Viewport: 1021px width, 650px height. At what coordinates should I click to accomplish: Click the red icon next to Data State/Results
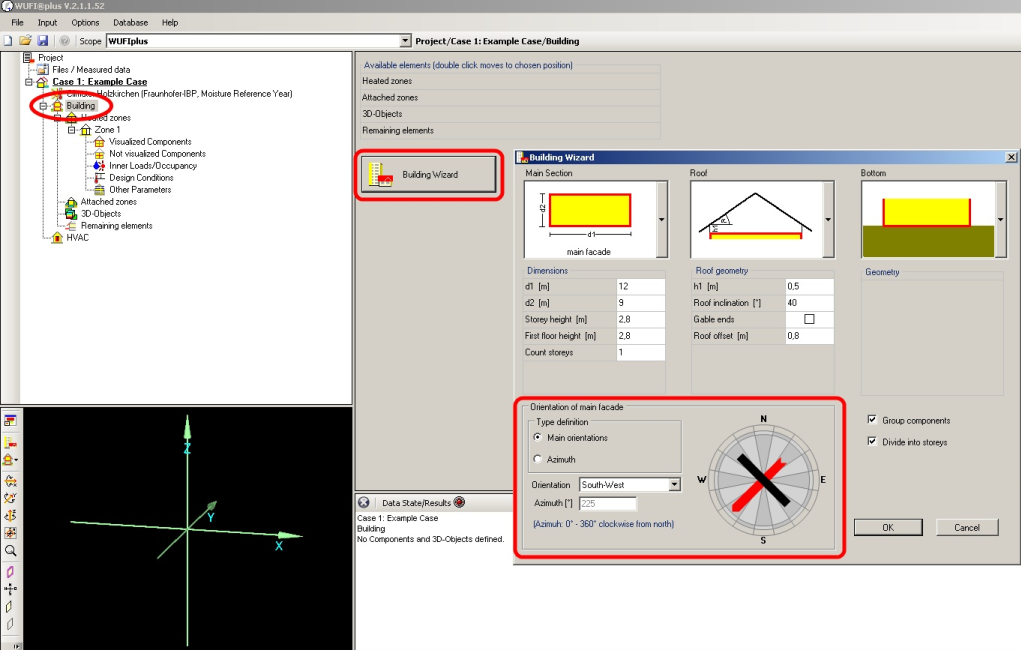click(x=460, y=502)
